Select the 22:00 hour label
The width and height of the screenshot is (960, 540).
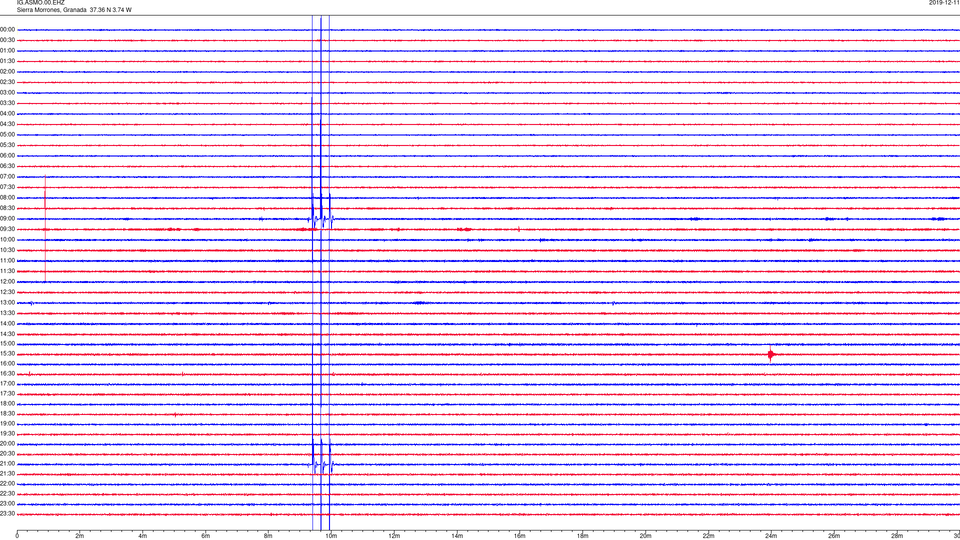point(7,484)
